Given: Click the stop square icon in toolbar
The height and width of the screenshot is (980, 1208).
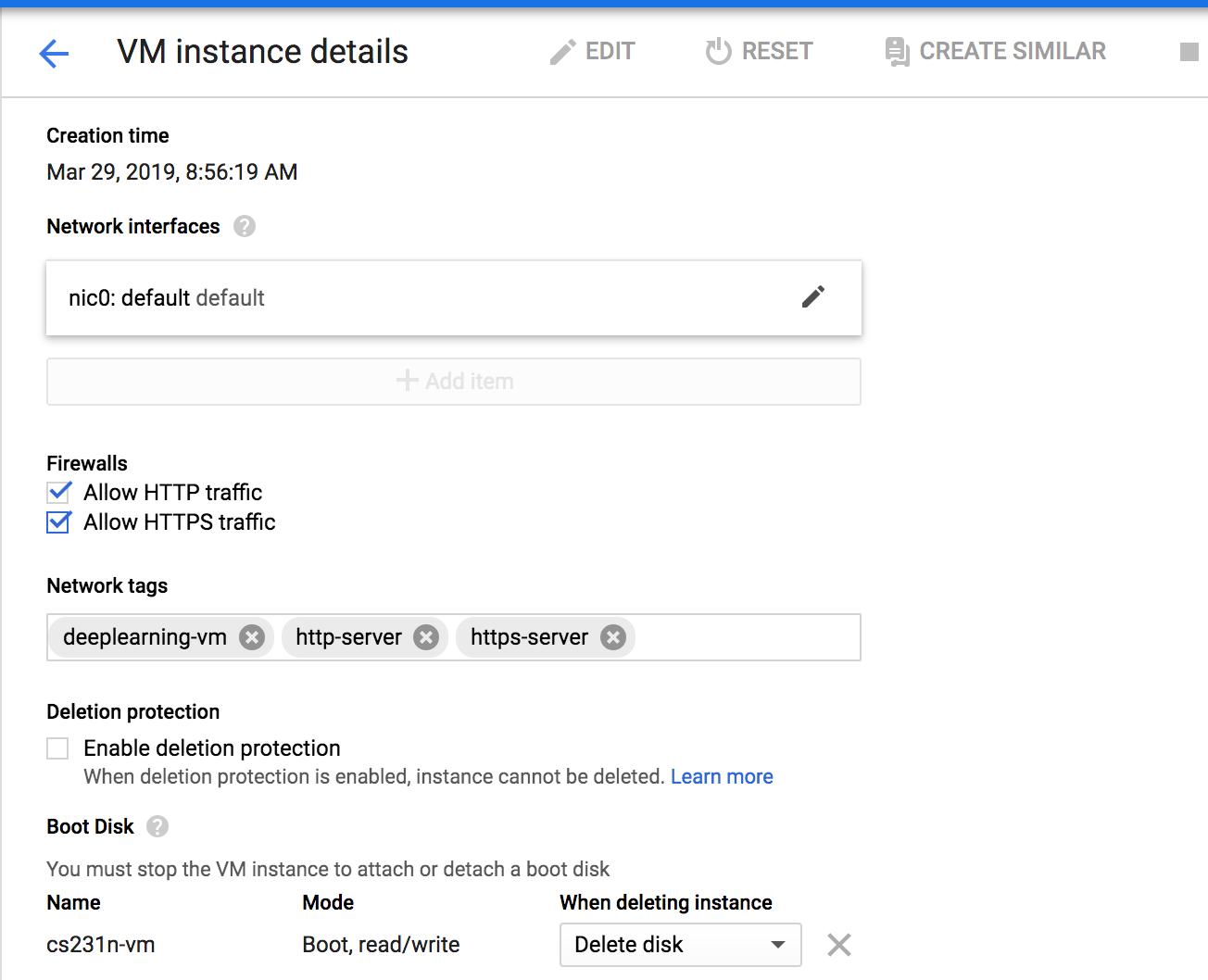Looking at the screenshot, I should [x=1189, y=52].
